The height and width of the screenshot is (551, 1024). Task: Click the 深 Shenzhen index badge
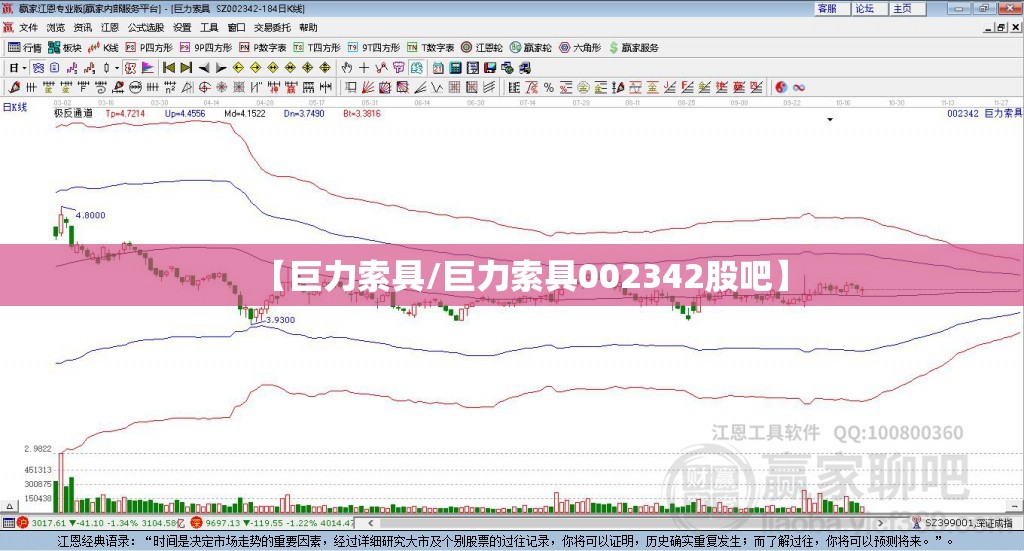198,523
